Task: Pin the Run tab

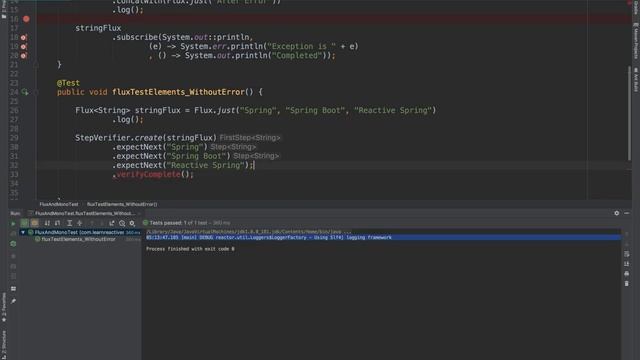Action: [13, 301]
